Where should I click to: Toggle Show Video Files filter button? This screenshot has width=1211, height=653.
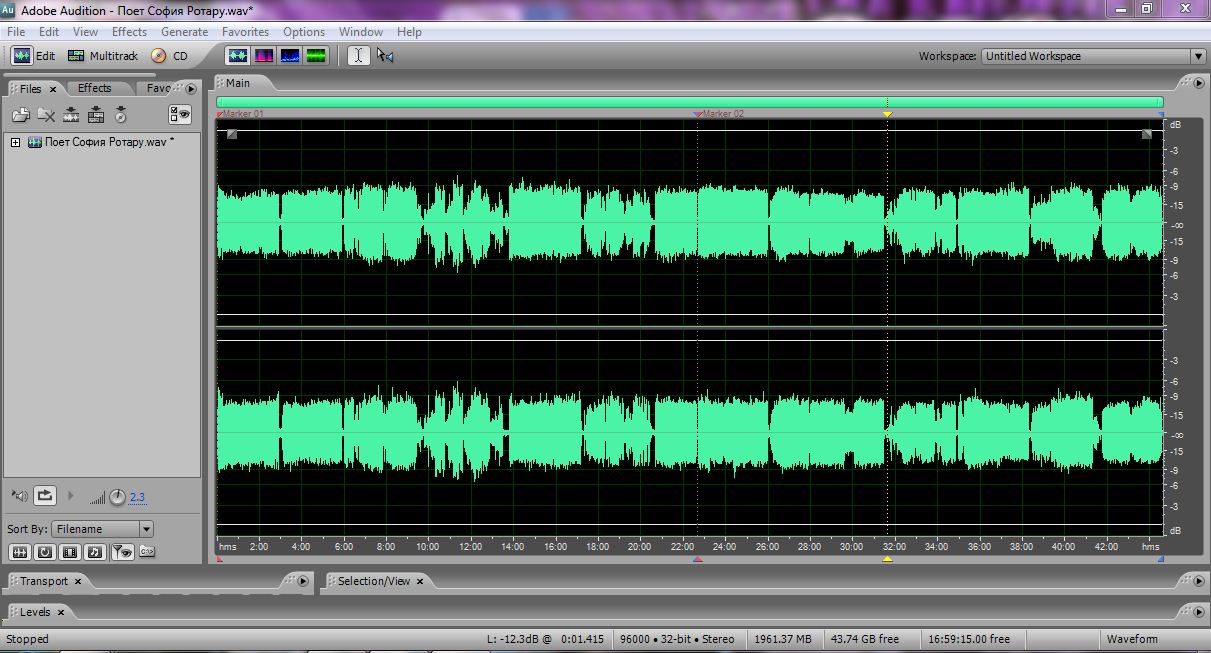[x=70, y=551]
